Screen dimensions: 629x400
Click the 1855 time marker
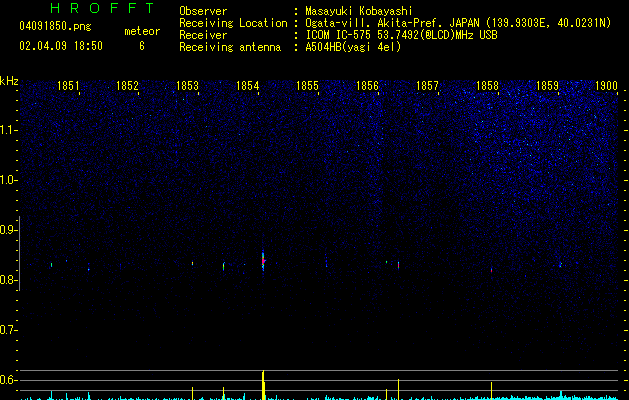pos(307,86)
